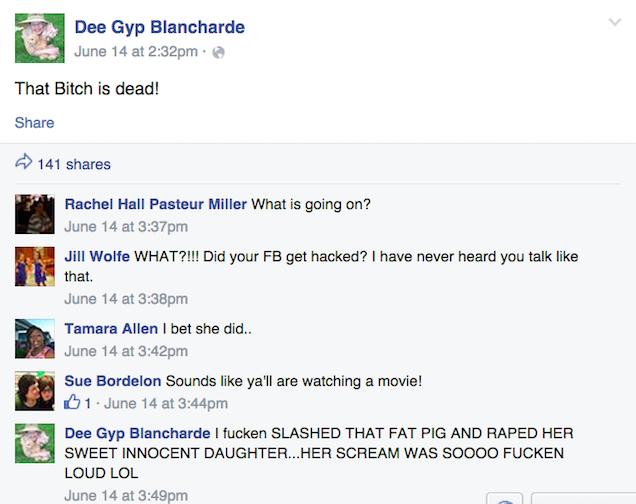Click comment timestamp June 14 at 3:49pm
The image size is (636, 504).
click(126, 495)
